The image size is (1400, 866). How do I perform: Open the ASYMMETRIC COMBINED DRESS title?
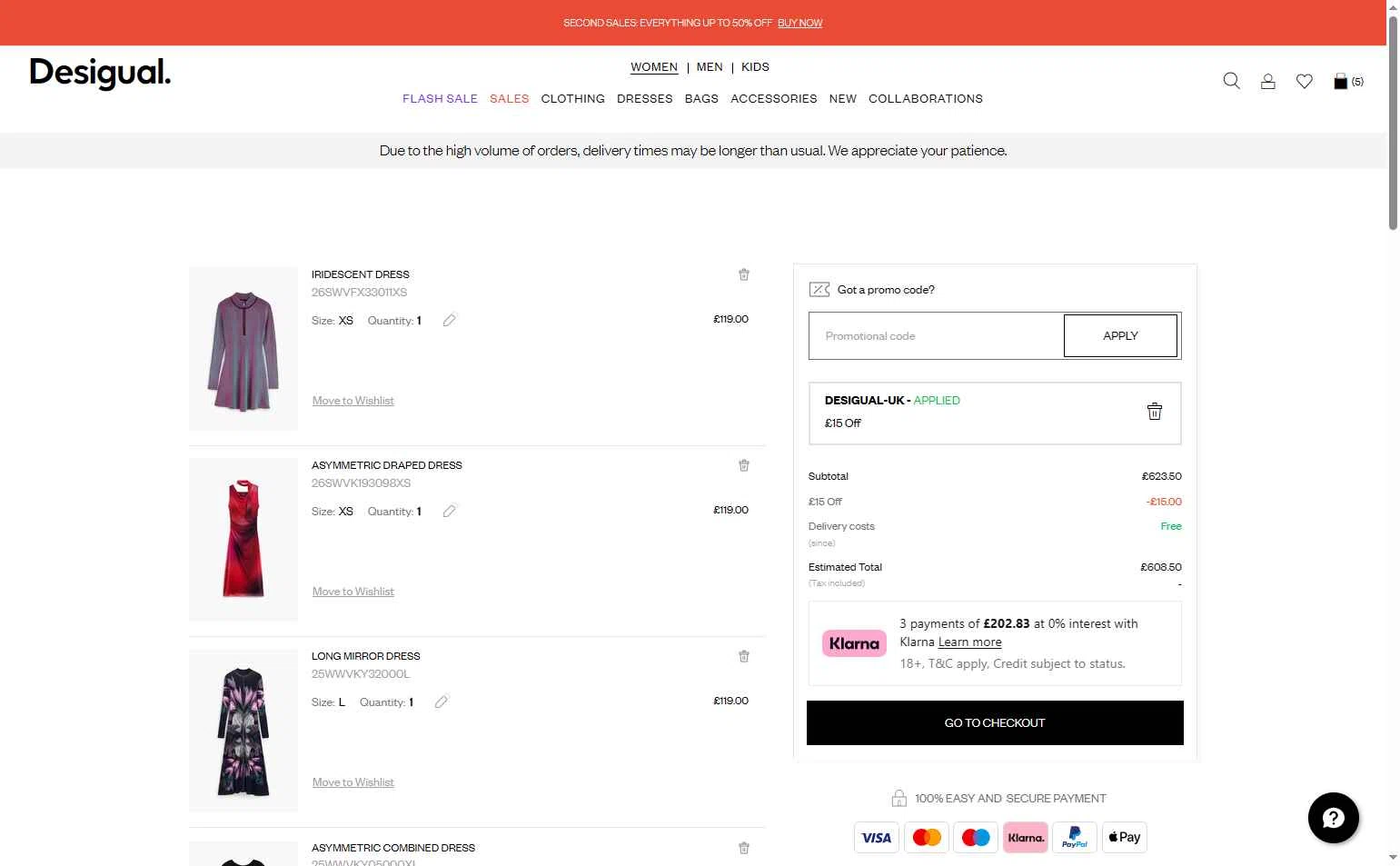click(392, 848)
